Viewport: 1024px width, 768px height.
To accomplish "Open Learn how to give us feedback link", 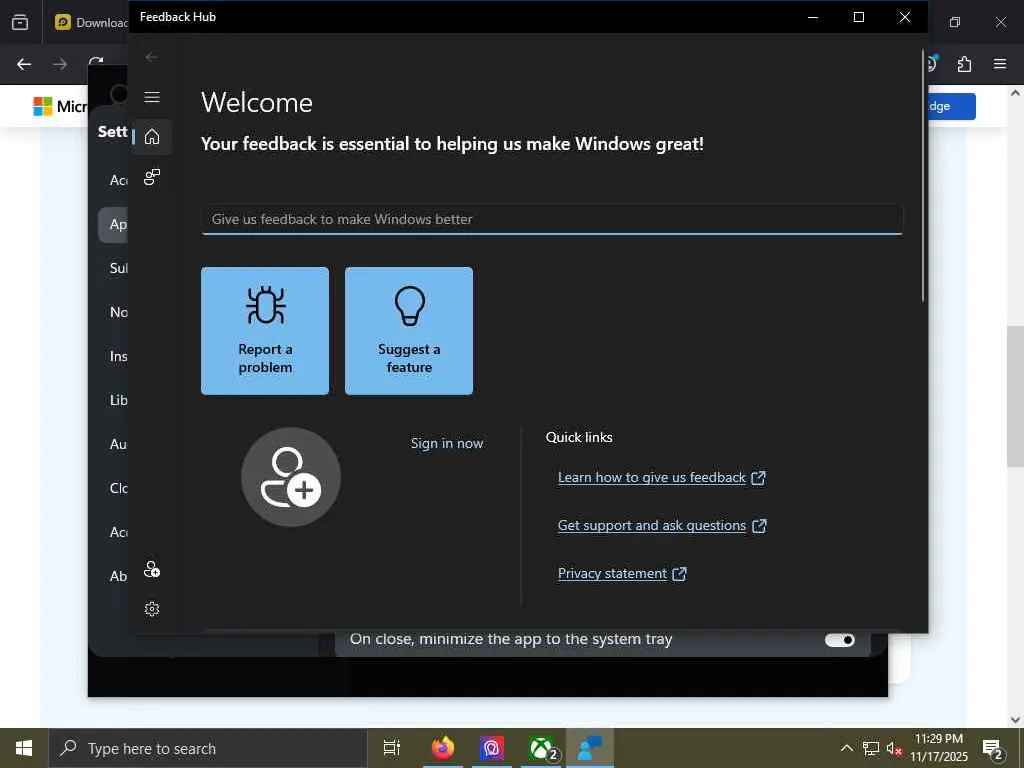I will (662, 477).
